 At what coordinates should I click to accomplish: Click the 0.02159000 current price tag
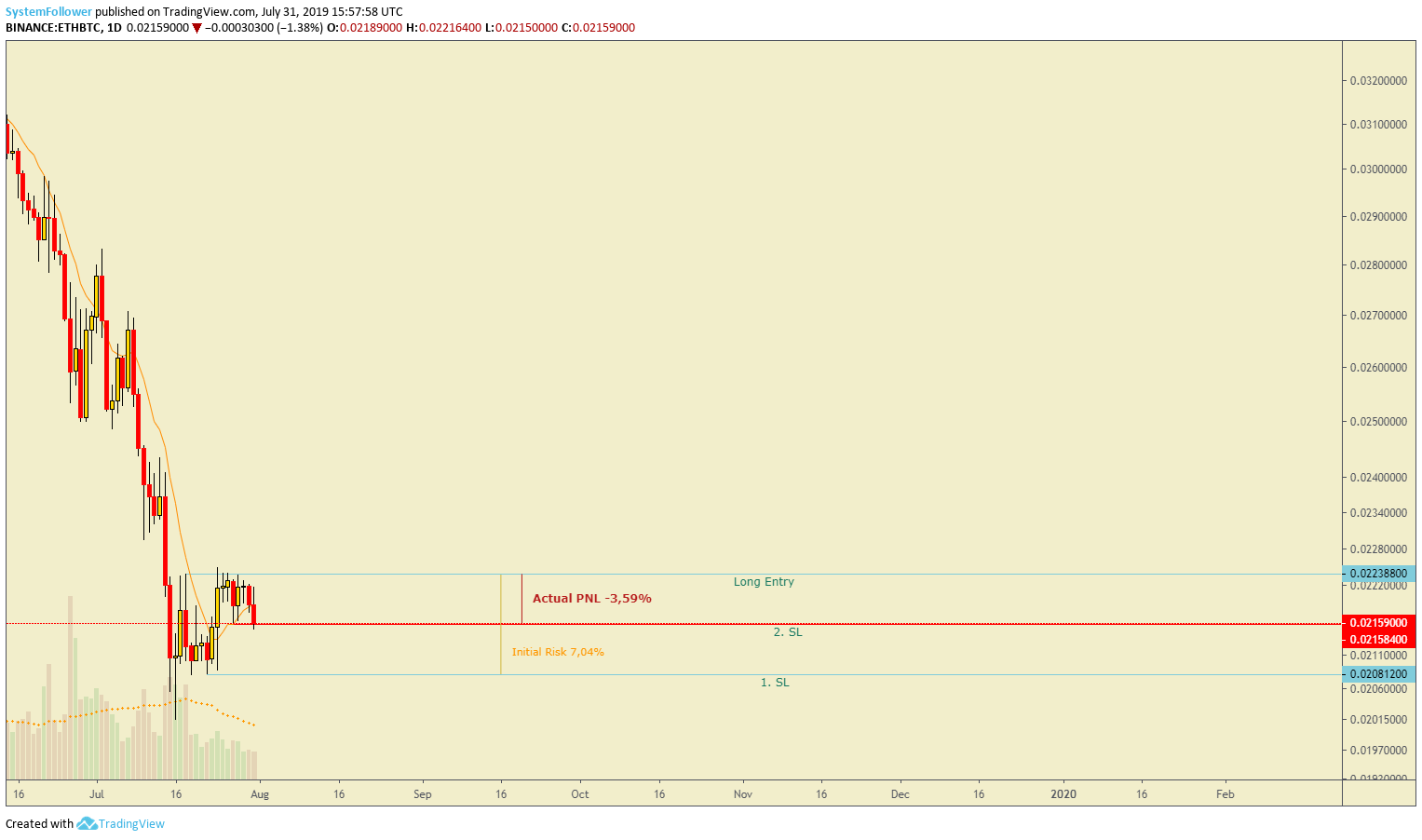click(1378, 622)
